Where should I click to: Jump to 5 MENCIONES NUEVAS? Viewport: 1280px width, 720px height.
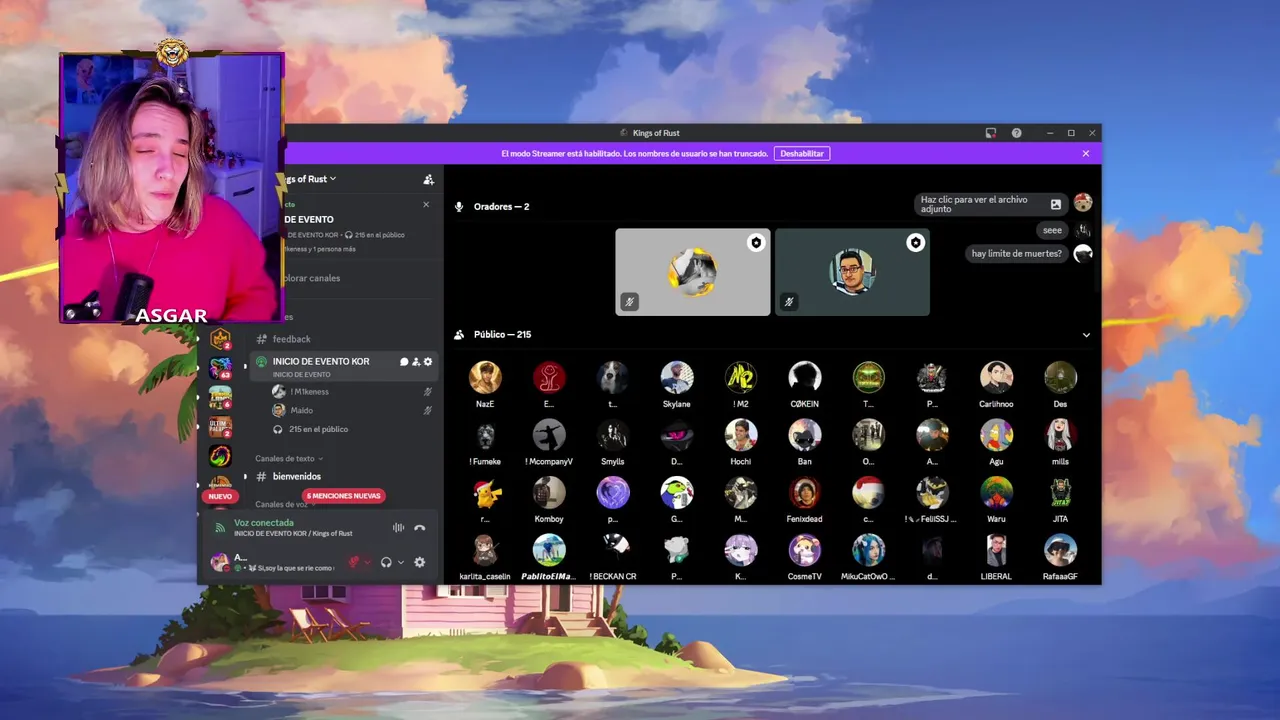coord(343,496)
